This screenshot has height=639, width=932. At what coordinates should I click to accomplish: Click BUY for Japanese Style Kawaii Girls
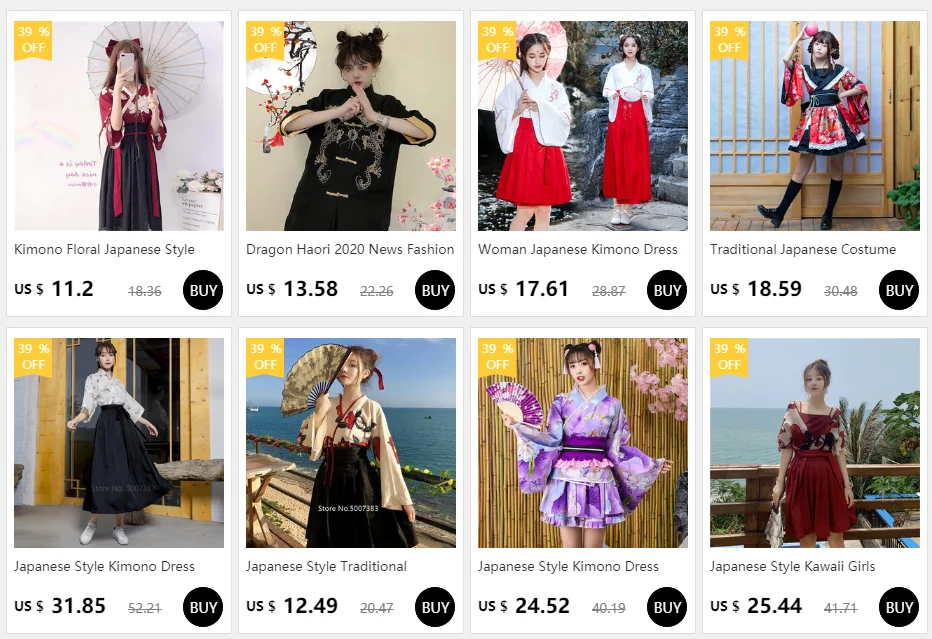point(899,607)
